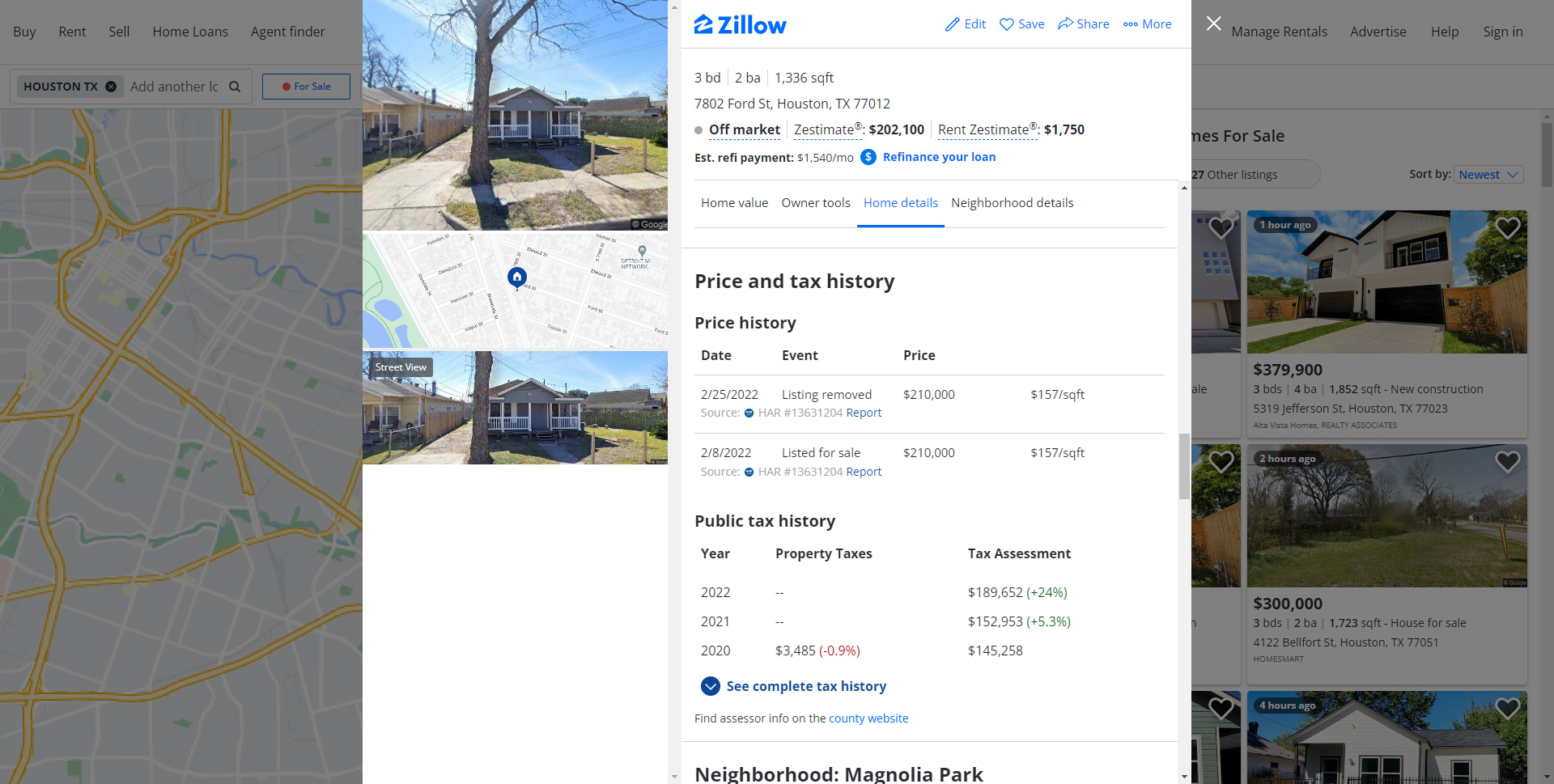Open the county website link
1554x784 pixels.
pyautogui.click(x=868, y=718)
